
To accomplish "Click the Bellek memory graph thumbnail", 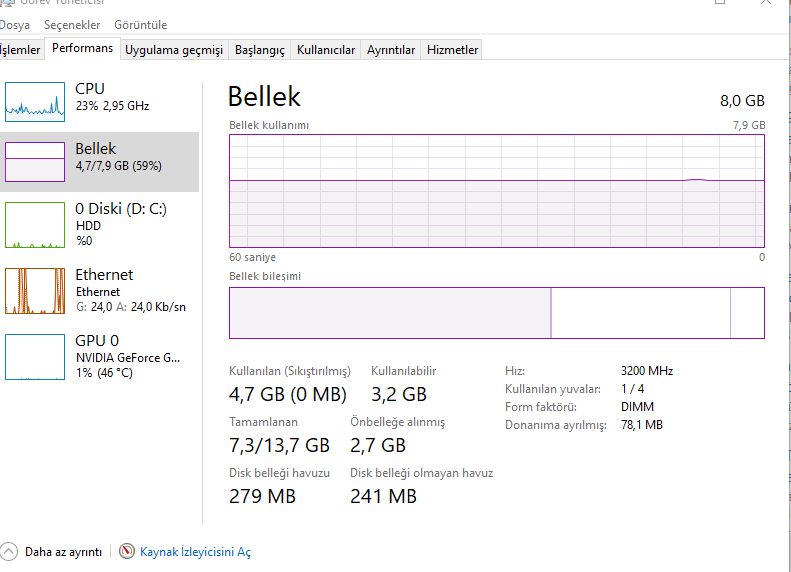I will (x=35, y=161).
